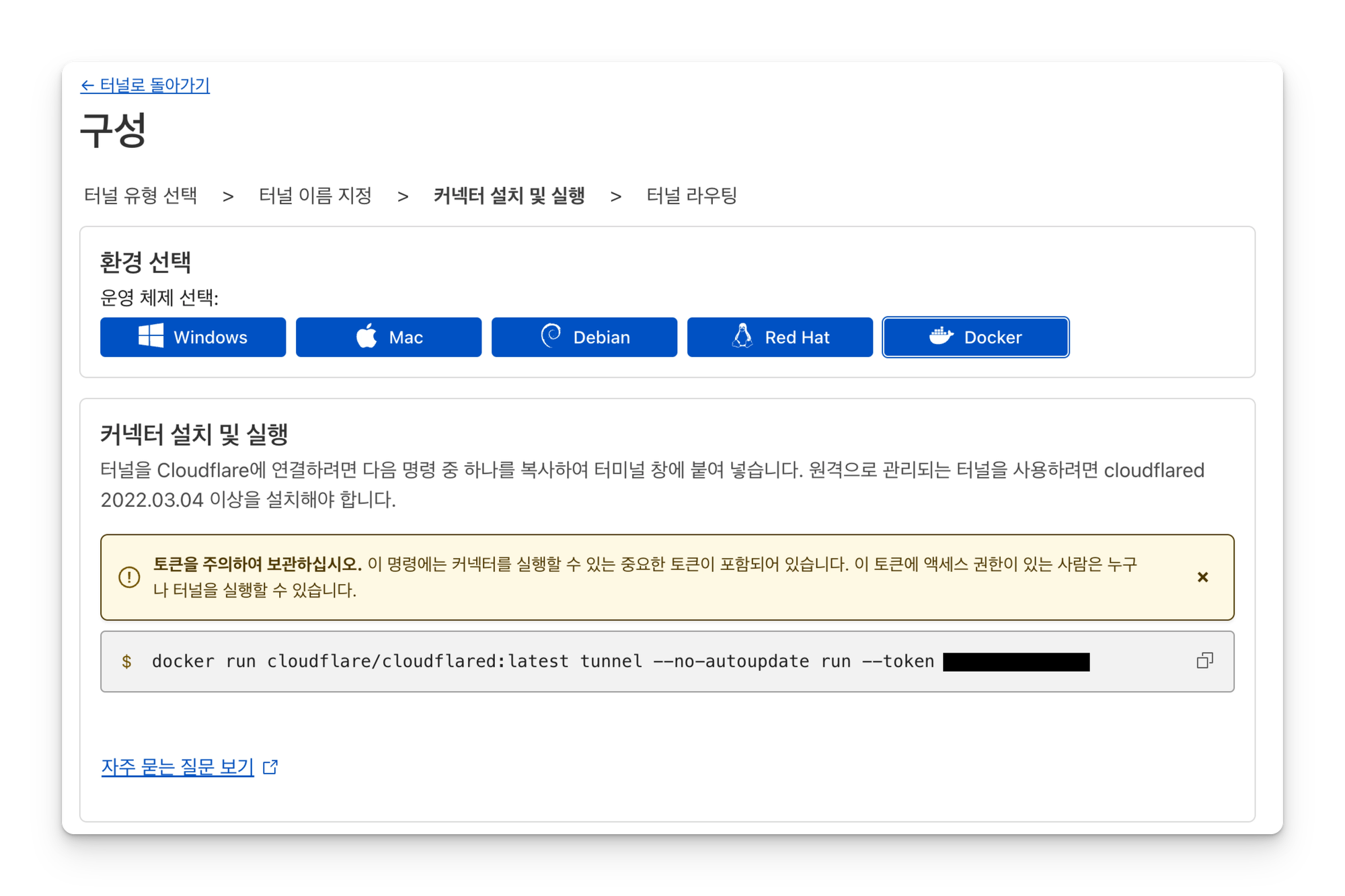This screenshot has width=1345, height=896.
Task: Go to the 터널 이름 지정 step
Action: (315, 196)
